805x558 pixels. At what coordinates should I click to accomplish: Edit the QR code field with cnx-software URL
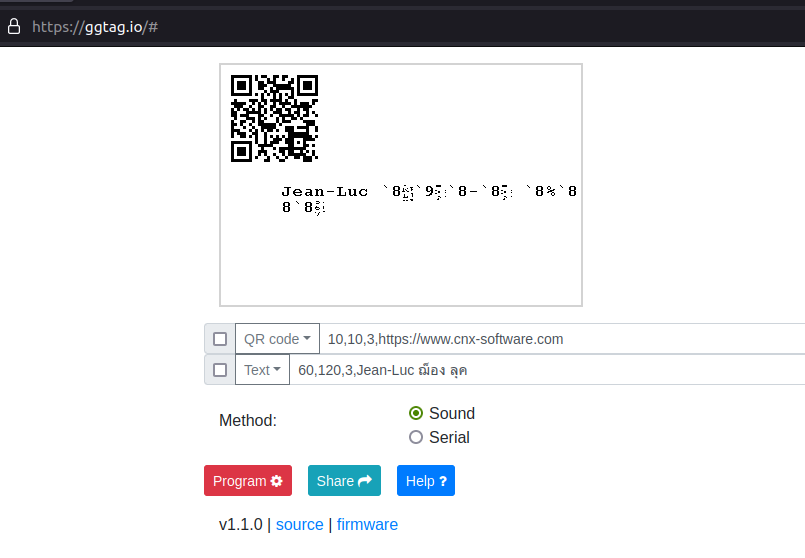pos(562,339)
